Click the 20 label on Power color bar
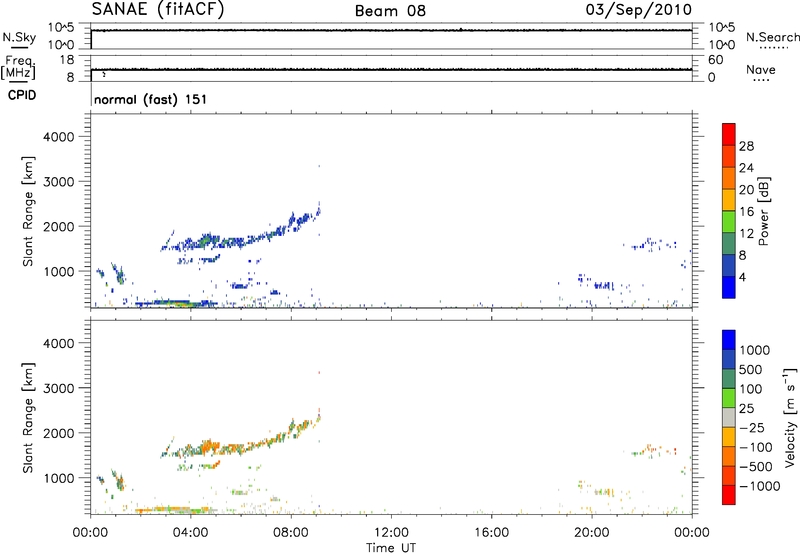Viewport: 800px width, 554px height. (x=746, y=190)
